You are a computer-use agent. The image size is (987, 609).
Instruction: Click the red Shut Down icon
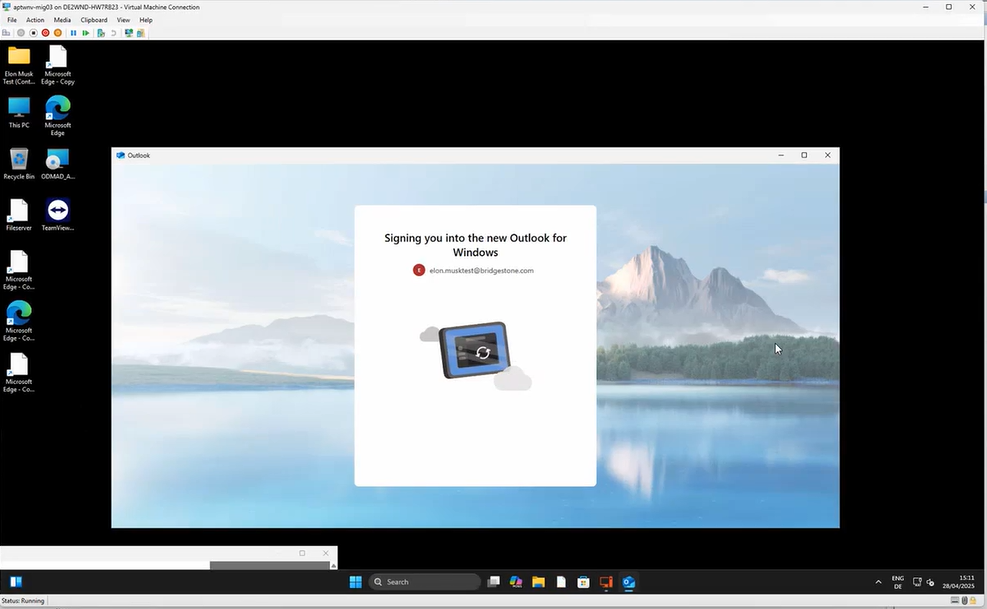coord(45,33)
